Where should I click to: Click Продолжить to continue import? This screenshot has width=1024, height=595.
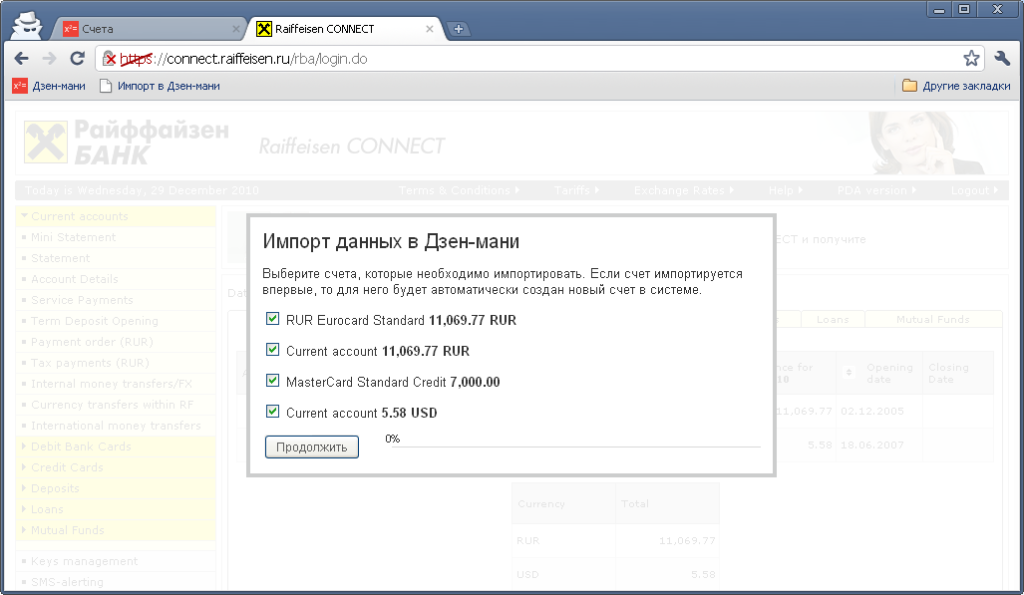(312, 447)
